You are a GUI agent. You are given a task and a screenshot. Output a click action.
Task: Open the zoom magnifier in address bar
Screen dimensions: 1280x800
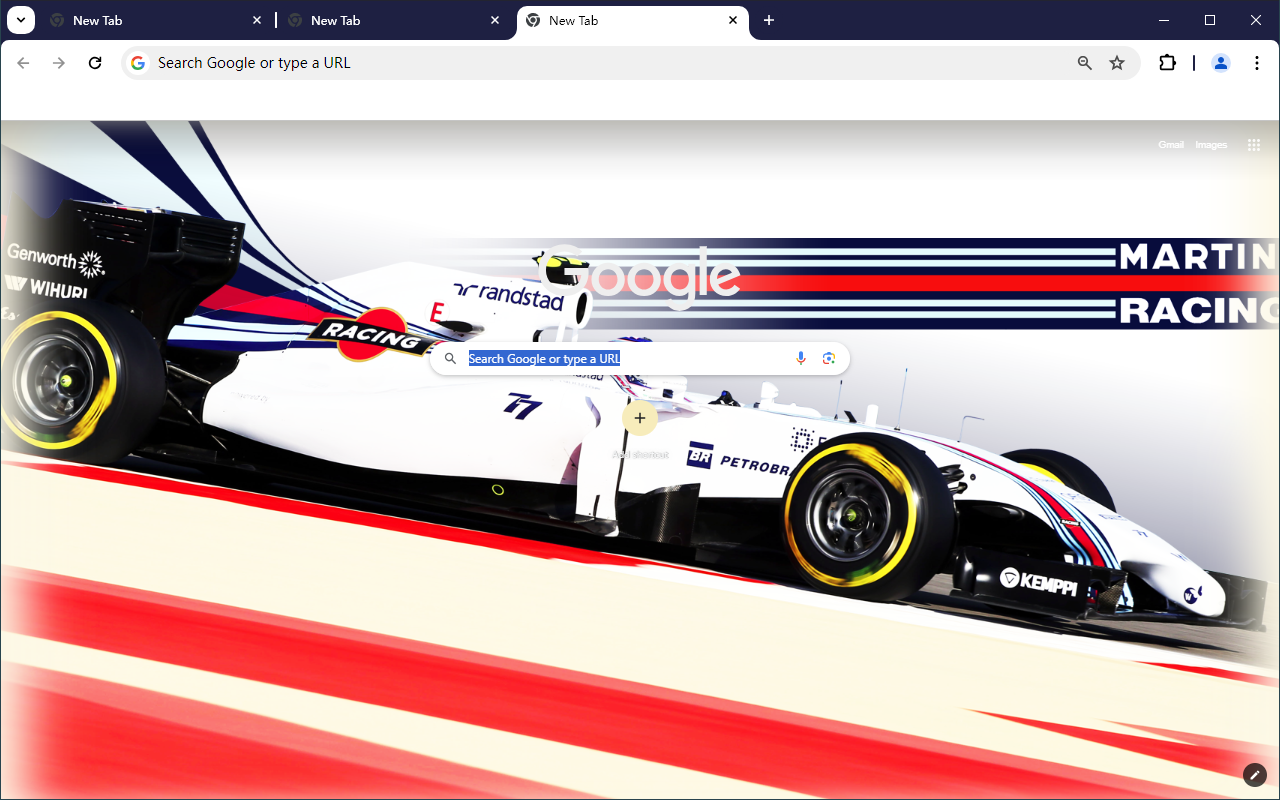(x=1085, y=63)
